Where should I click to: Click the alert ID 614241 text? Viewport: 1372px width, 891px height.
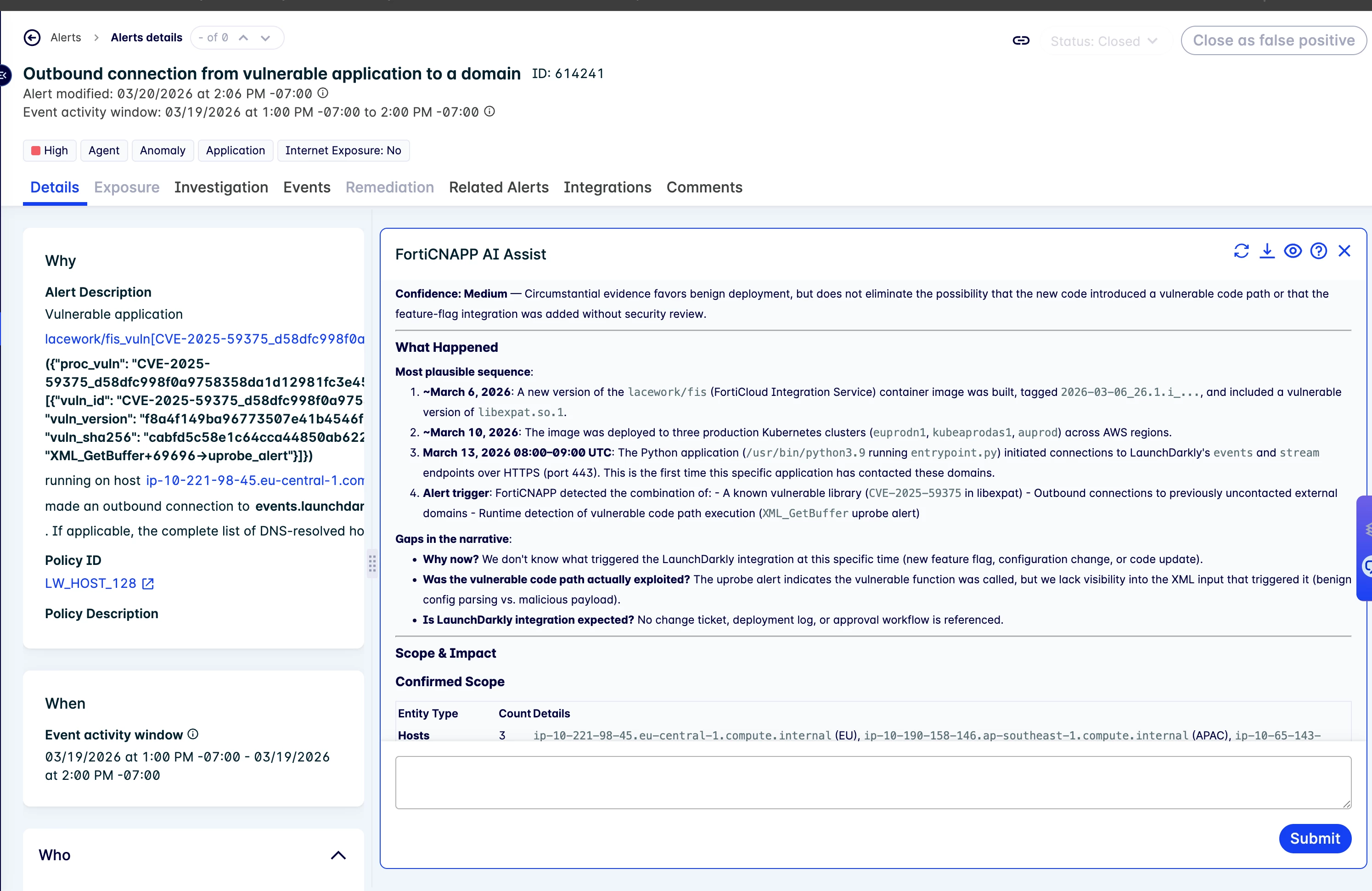(568, 74)
